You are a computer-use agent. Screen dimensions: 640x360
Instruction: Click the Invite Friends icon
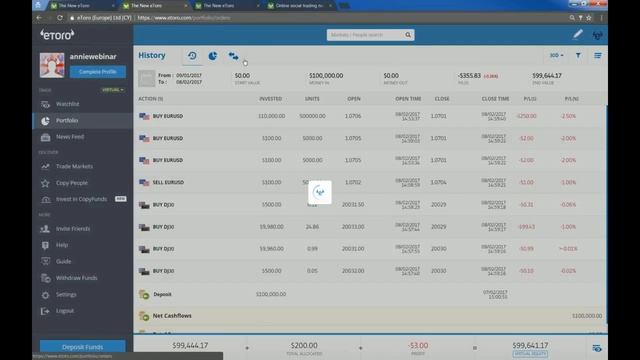45,229
